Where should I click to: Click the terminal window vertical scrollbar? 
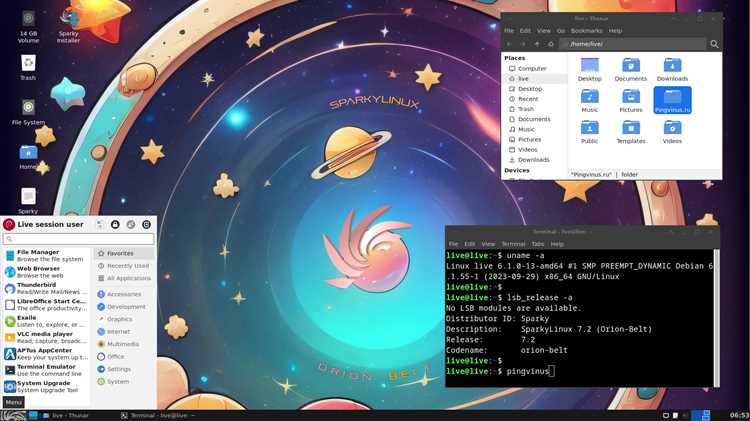tap(717, 318)
